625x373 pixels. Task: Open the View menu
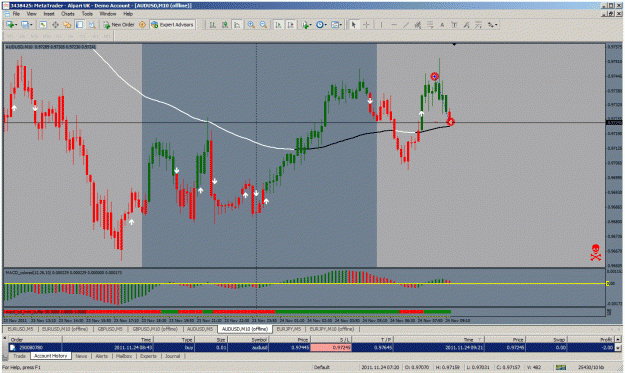pyautogui.click(x=31, y=14)
